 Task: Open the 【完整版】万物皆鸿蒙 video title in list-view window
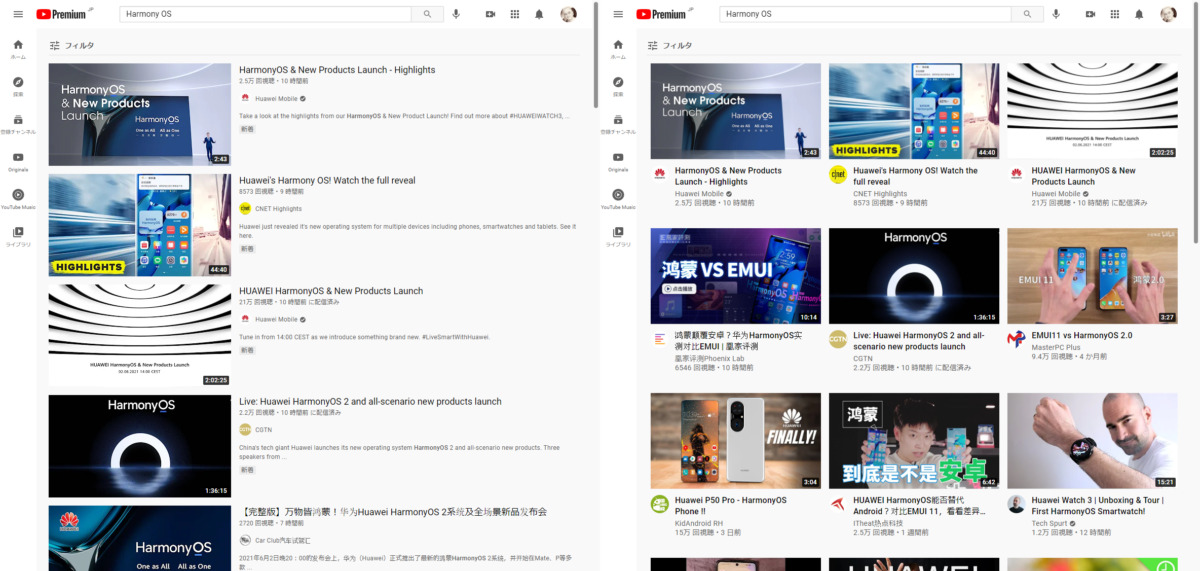[x=393, y=511]
